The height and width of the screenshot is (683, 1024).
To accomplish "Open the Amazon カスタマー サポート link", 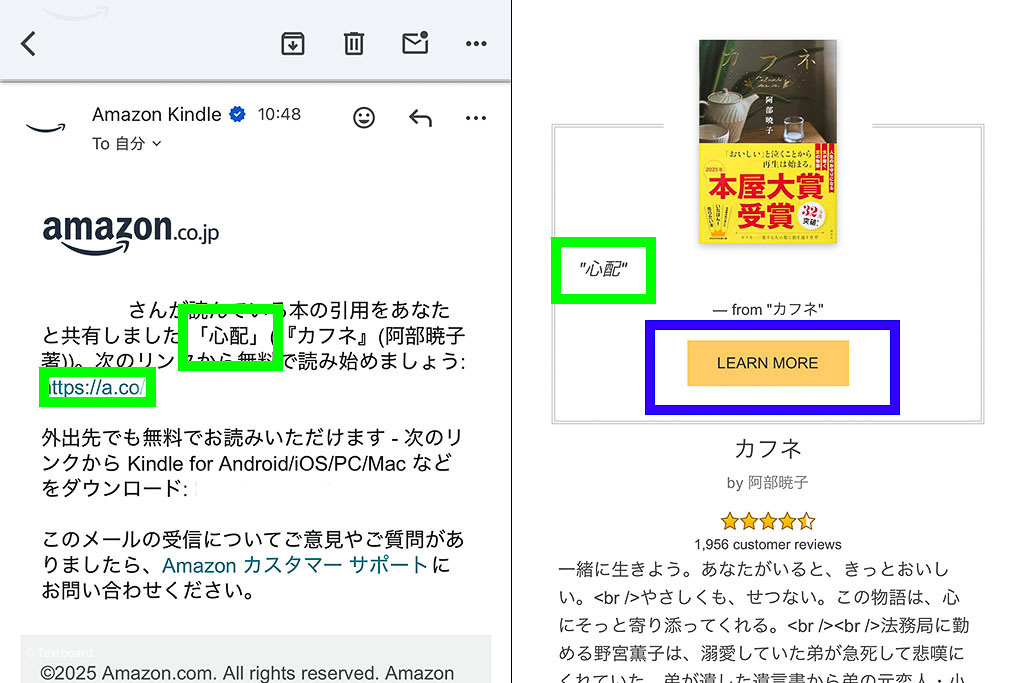I will [295, 566].
